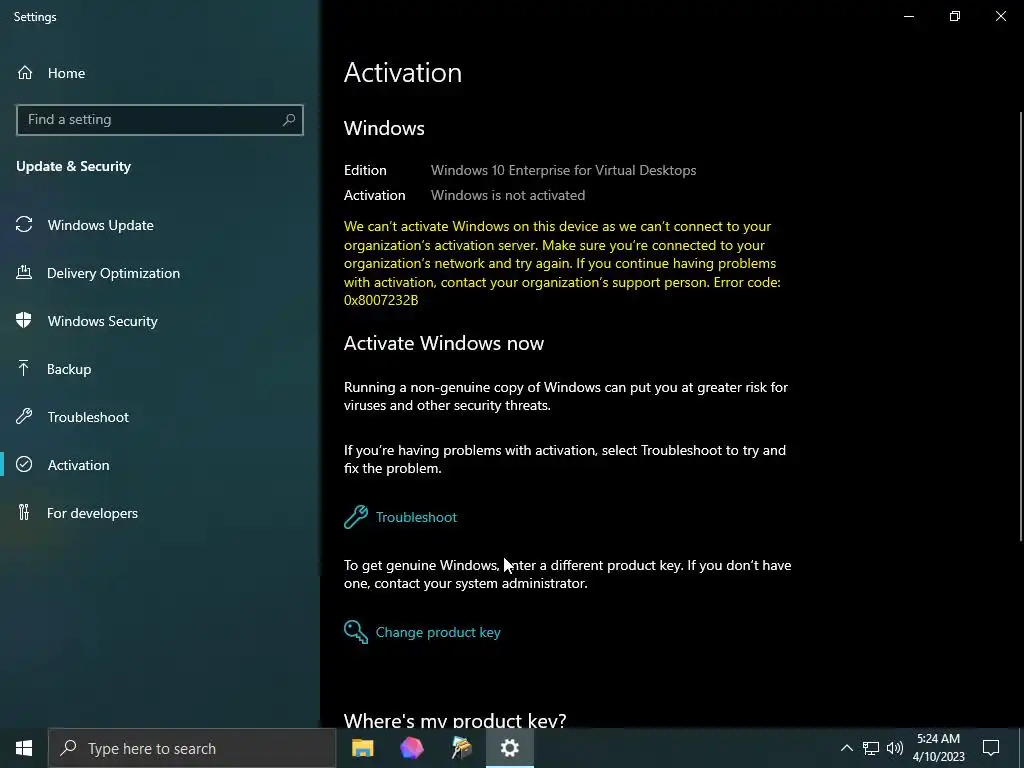This screenshot has height=768, width=1024.
Task: Open the volume speaker tray icon
Action: 895,748
